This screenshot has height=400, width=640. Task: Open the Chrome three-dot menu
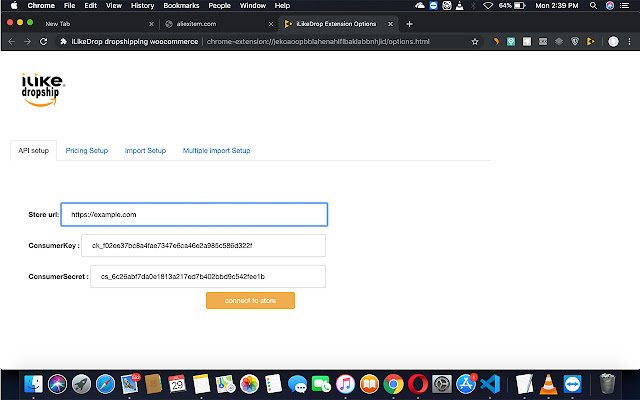[x=629, y=42]
